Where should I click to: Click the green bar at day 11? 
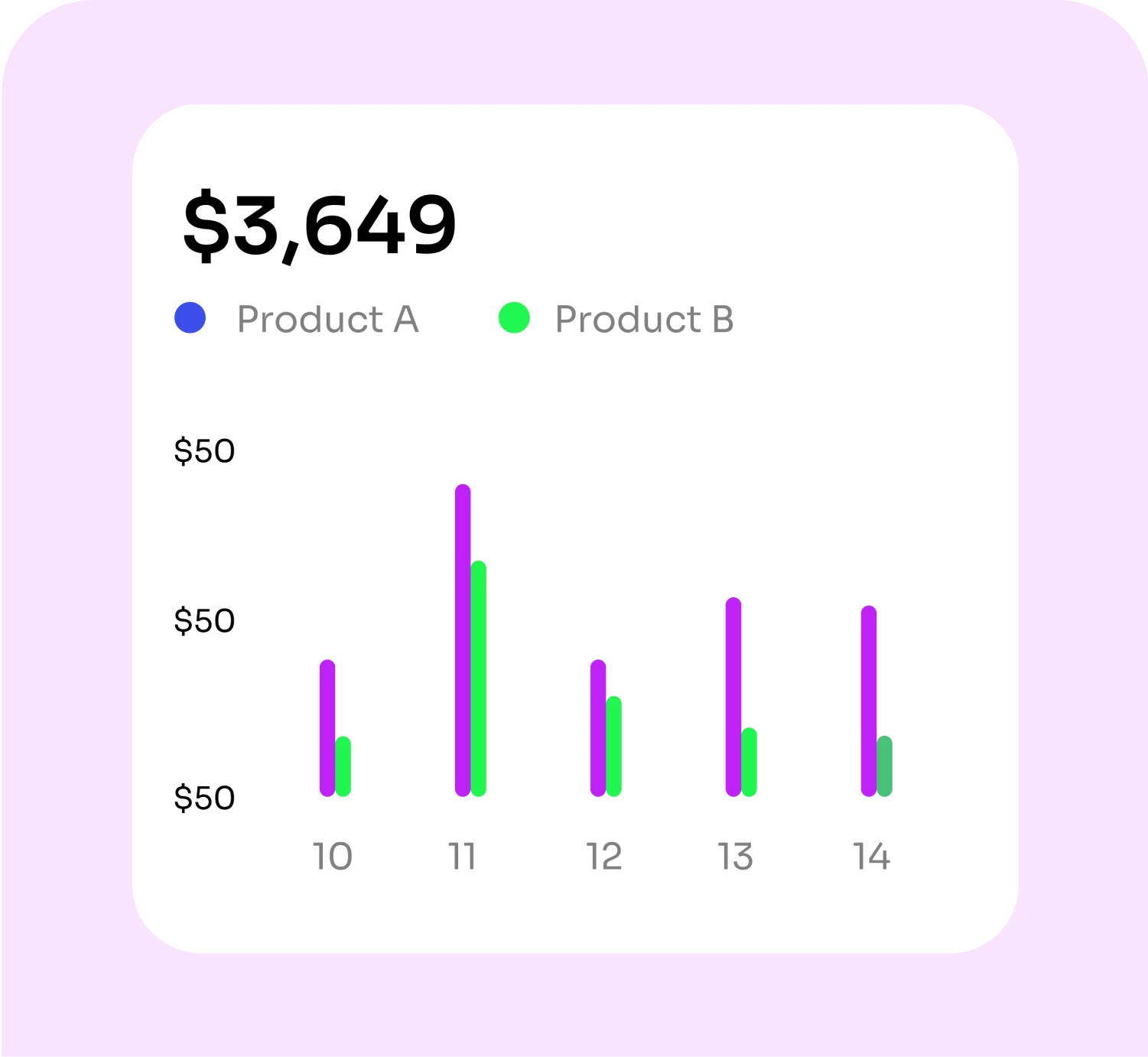pos(479,678)
